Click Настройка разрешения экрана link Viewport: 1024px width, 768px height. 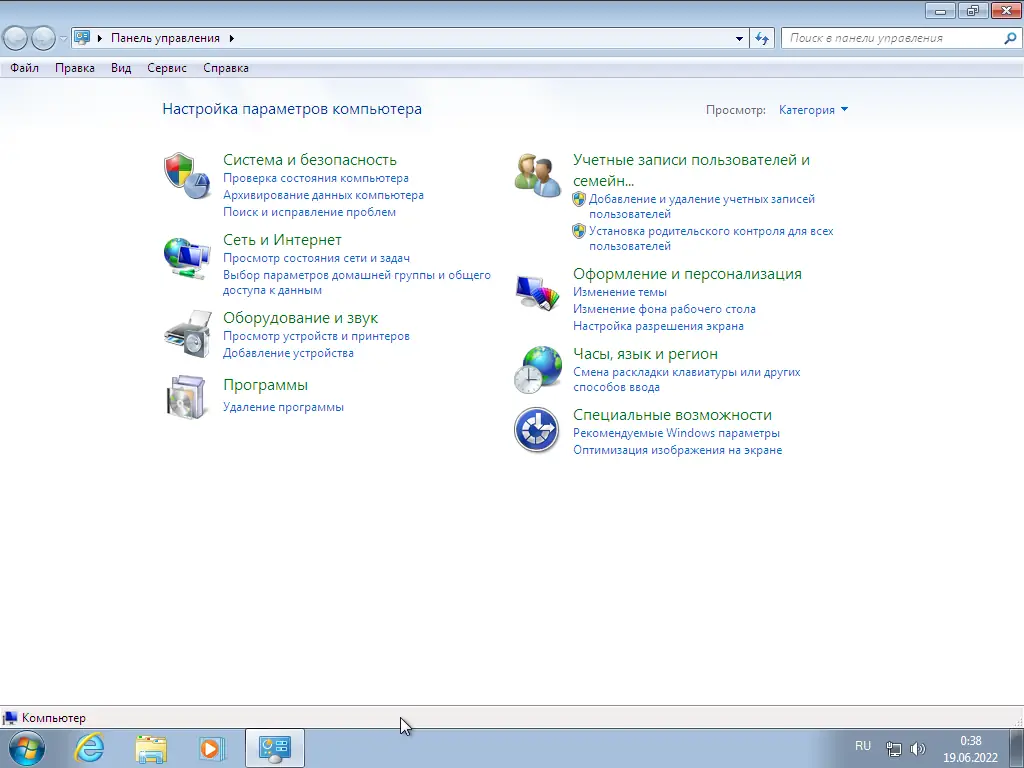point(658,326)
